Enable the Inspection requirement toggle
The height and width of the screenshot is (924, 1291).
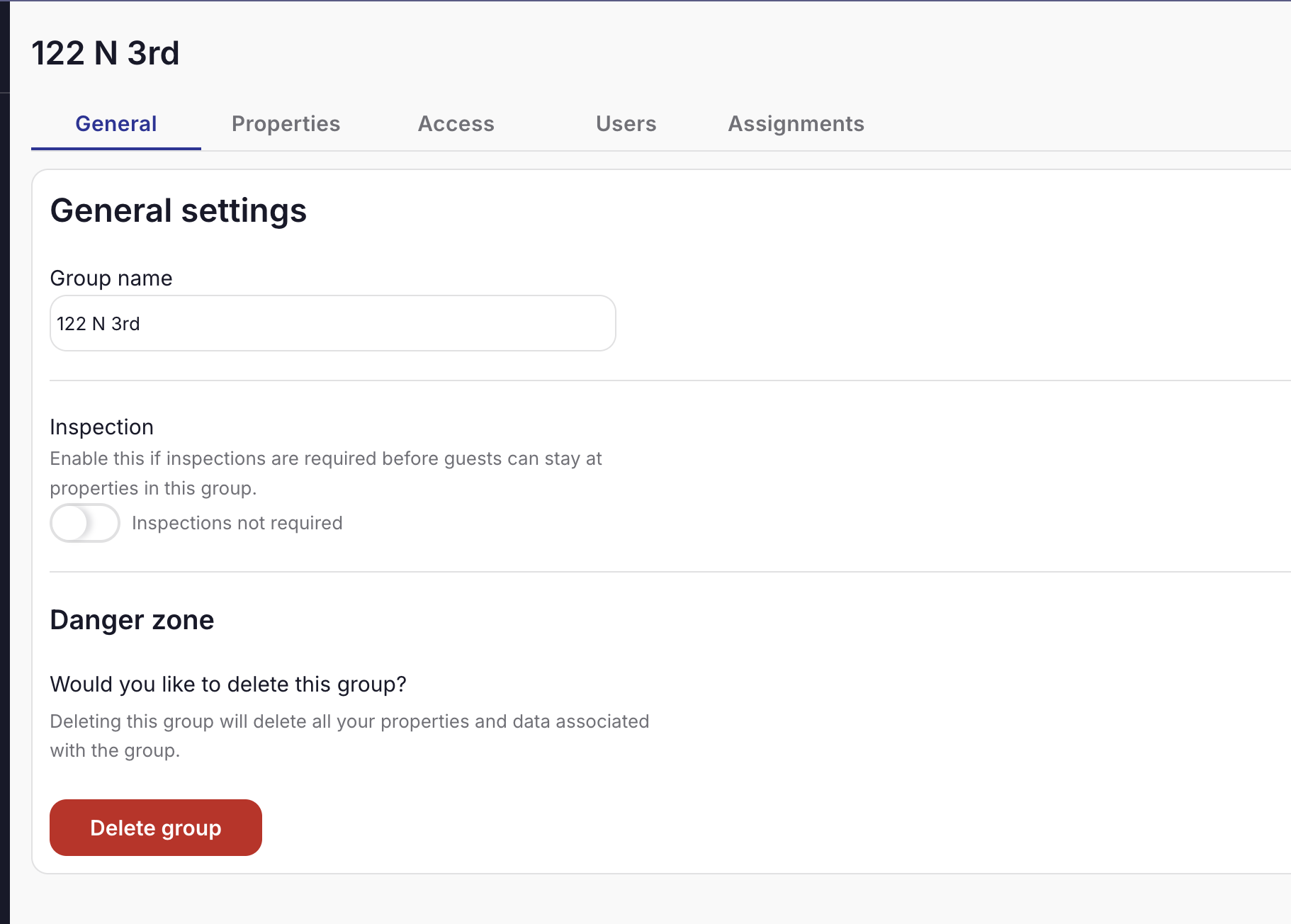(x=84, y=522)
